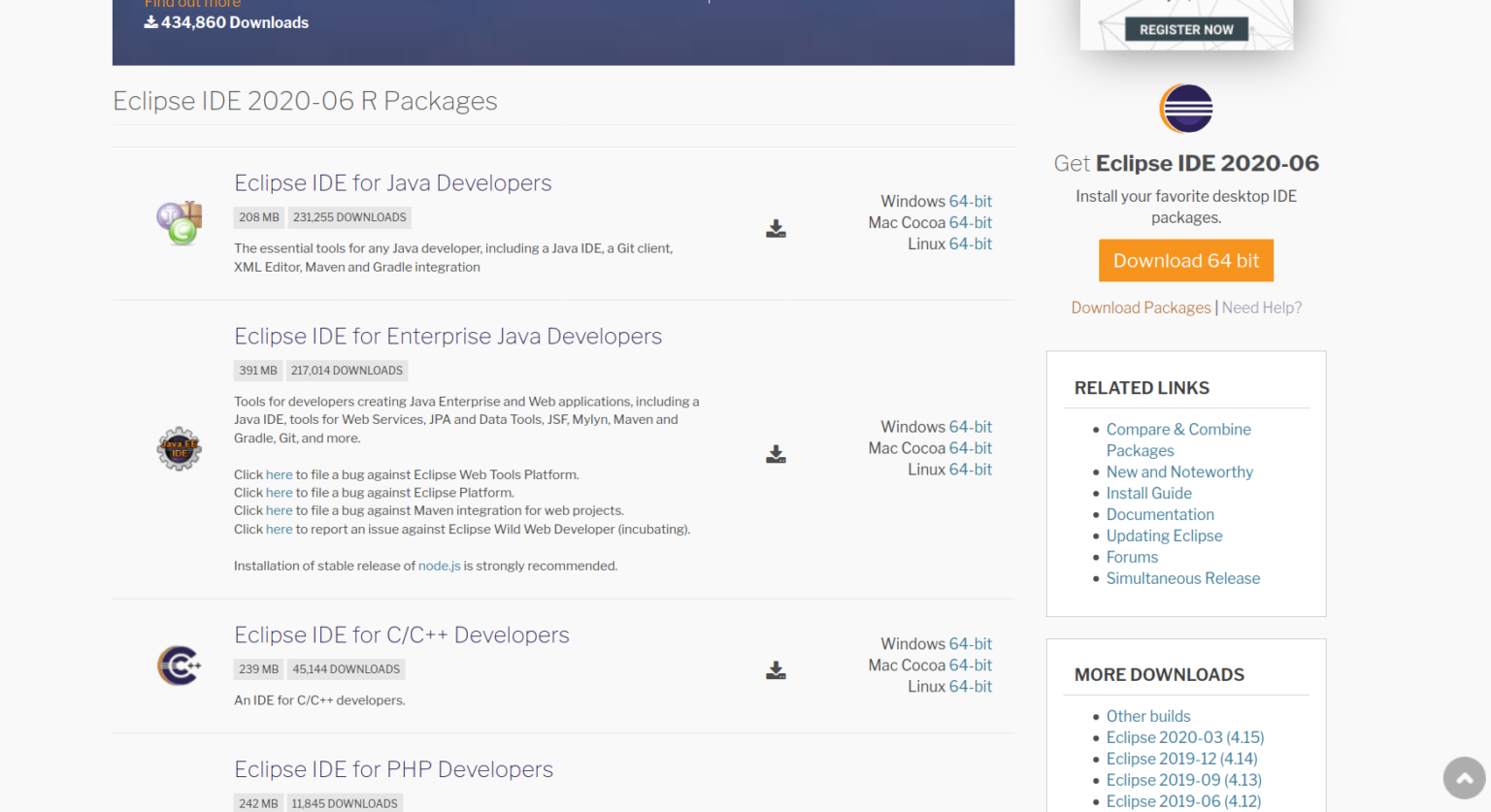1491x812 pixels.
Task: Click the Java EE IDE gear logo
Action: (180, 448)
